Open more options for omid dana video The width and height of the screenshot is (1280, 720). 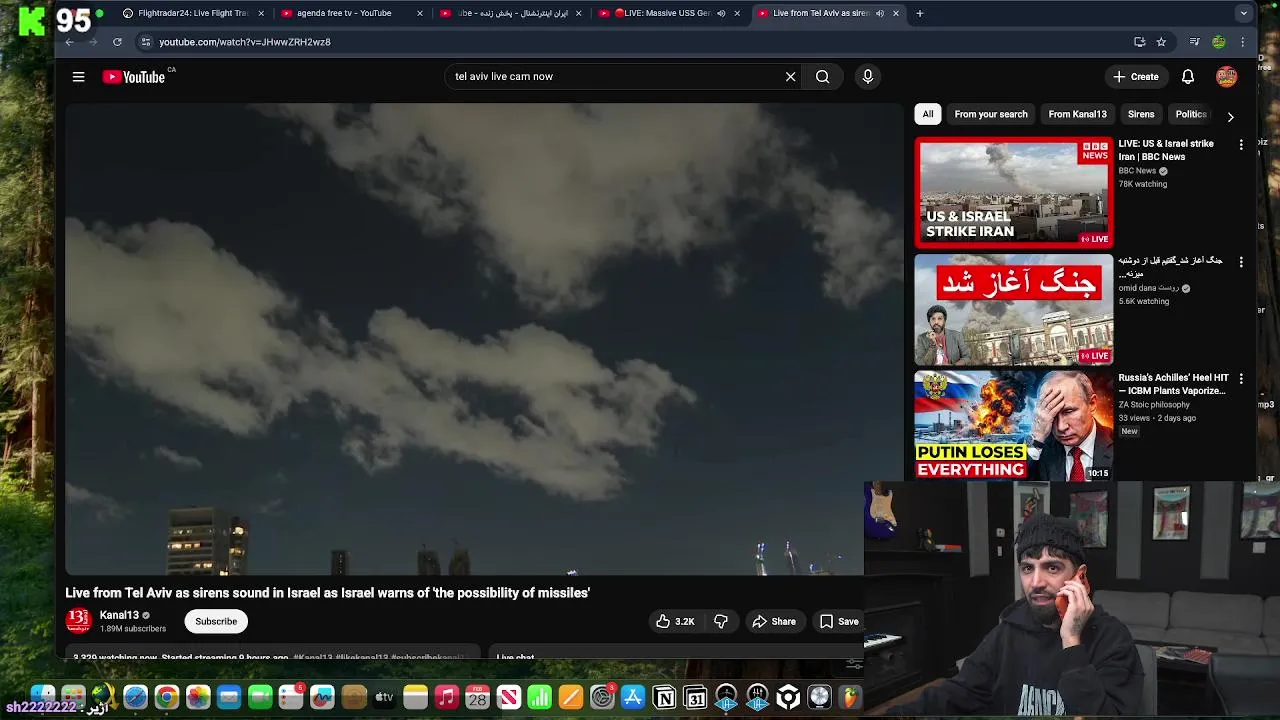[1241, 262]
